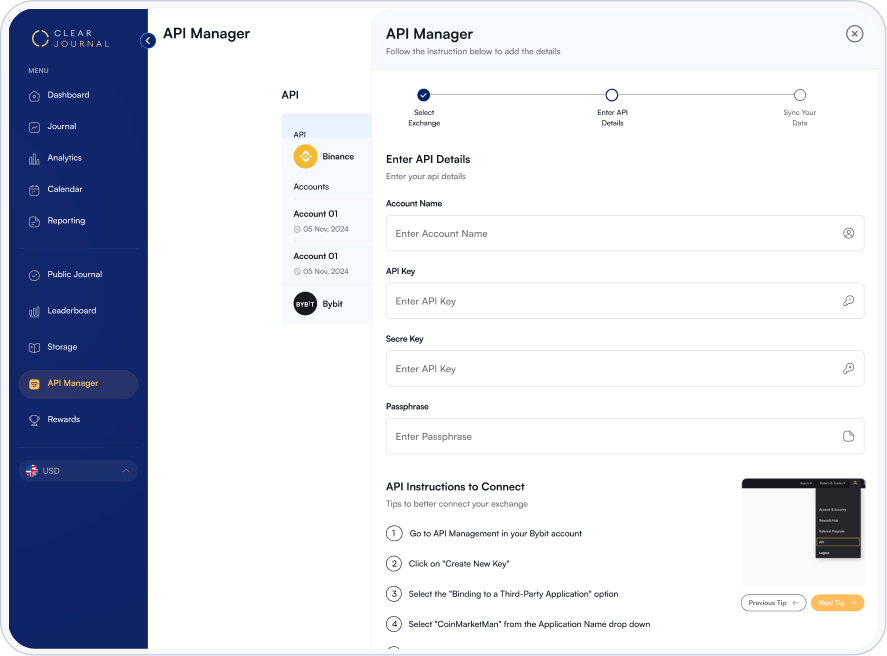Click the Binance logo icon

click(x=305, y=157)
